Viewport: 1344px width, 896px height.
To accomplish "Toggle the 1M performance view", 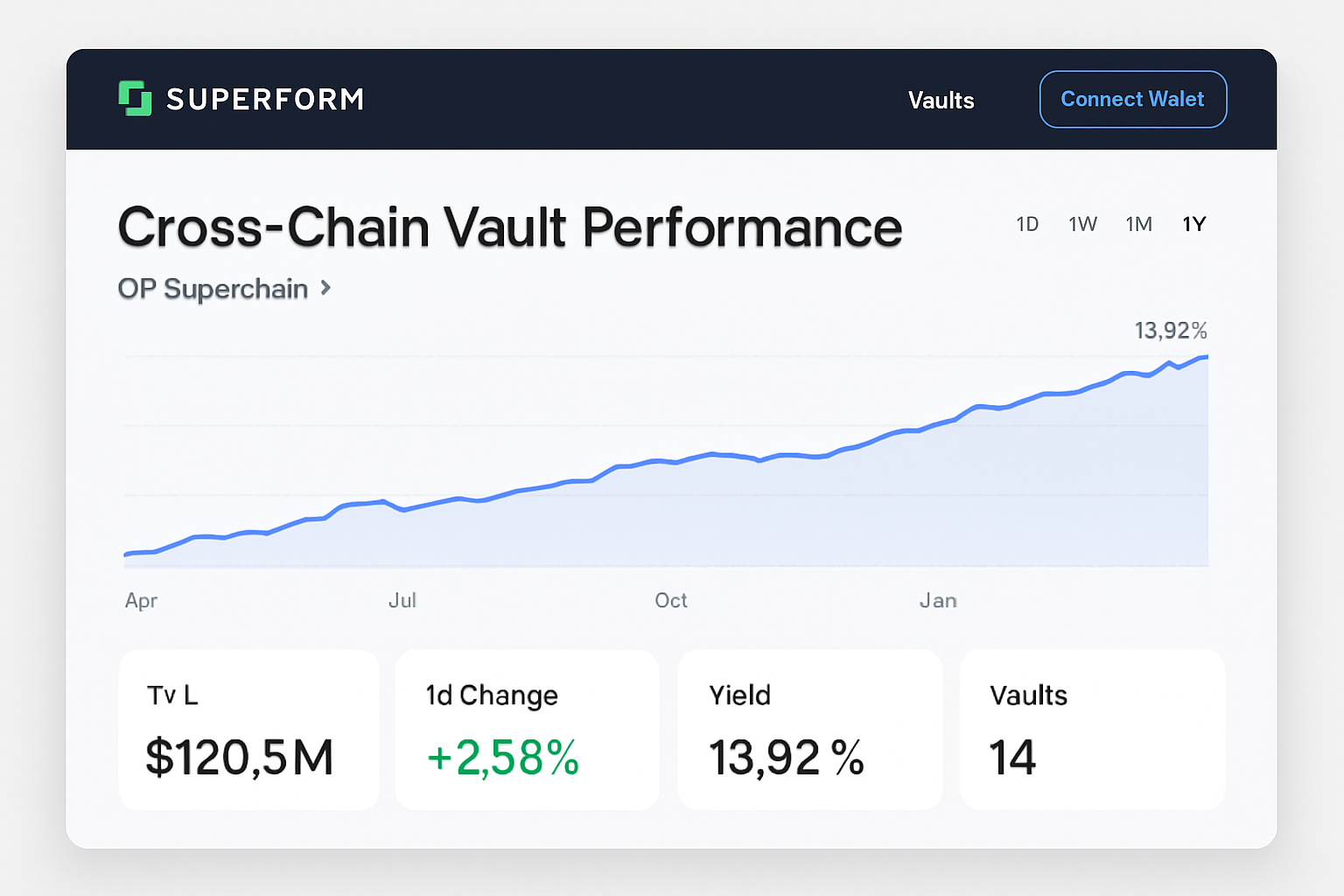I will [1139, 224].
